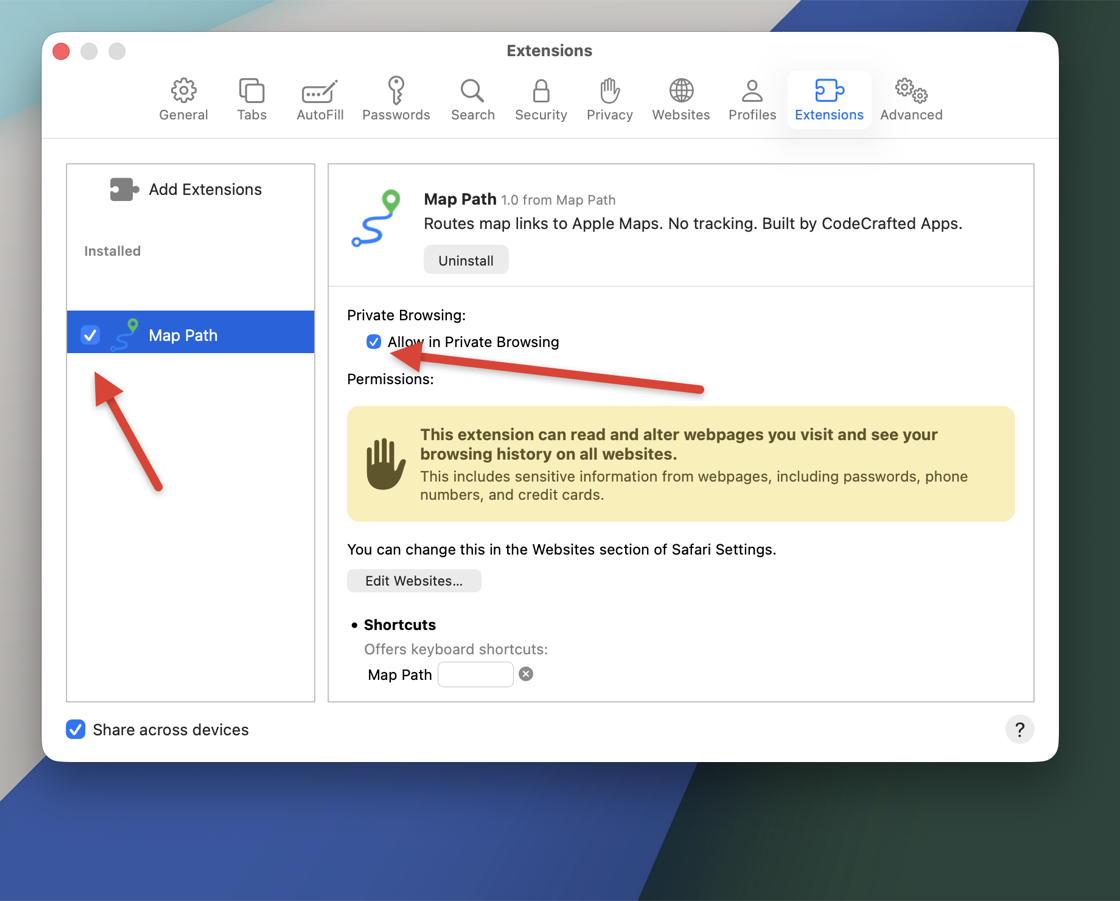Open the Websites settings pane
Viewport: 1120px width, 901px height.
[681, 100]
